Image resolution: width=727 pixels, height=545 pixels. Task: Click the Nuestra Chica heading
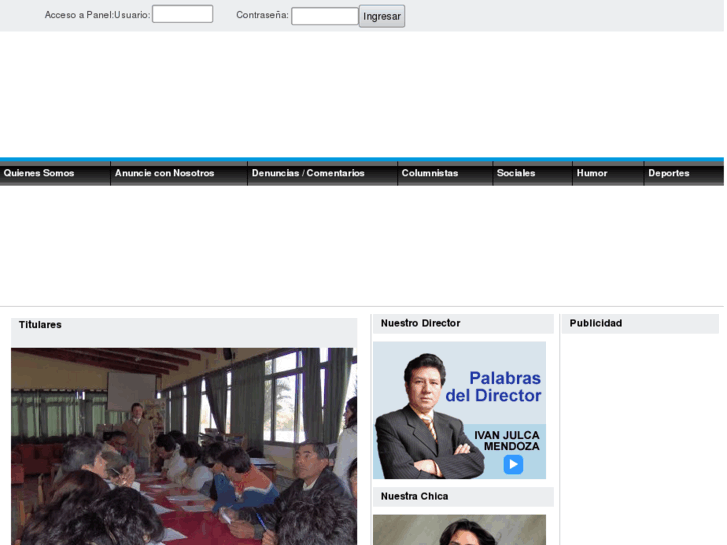(x=415, y=496)
